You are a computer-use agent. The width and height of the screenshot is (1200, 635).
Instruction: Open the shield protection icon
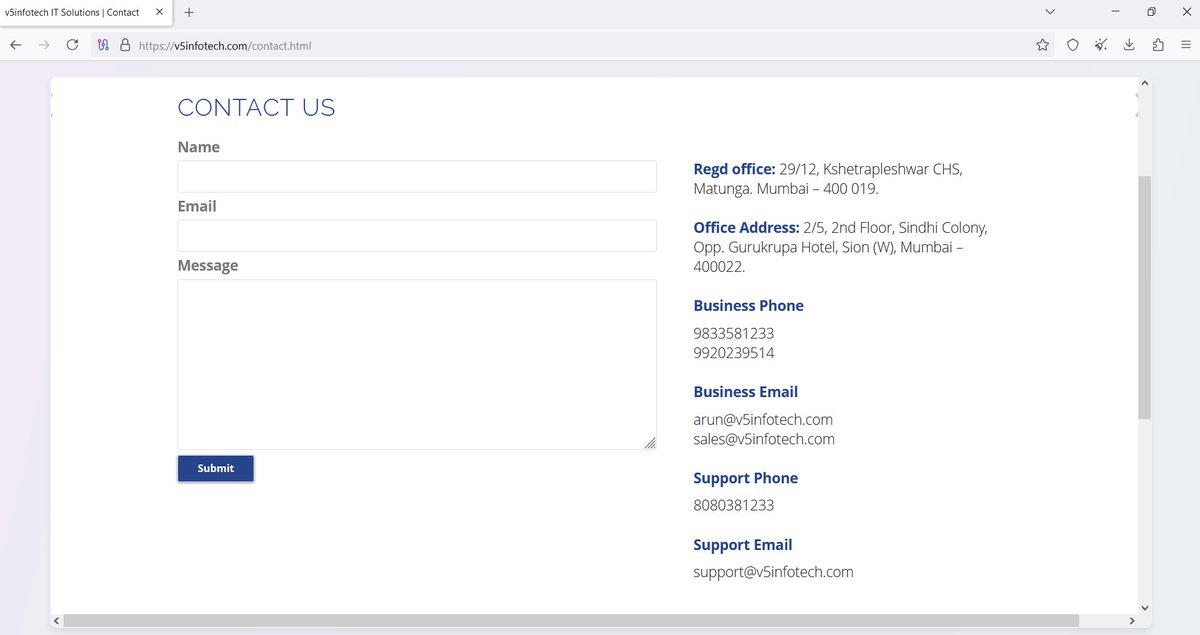click(x=1072, y=45)
